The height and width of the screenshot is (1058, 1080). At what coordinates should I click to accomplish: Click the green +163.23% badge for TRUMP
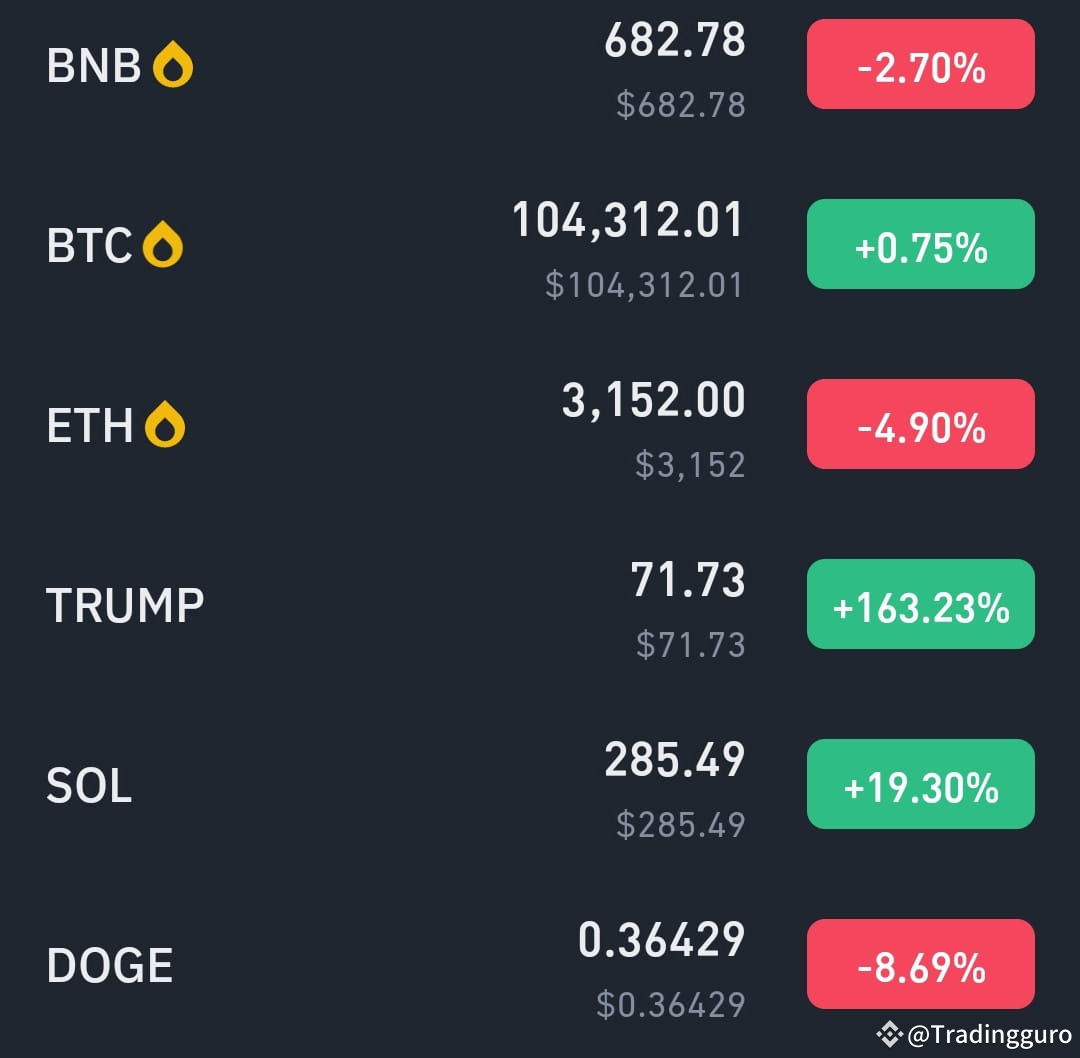pos(920,604)
